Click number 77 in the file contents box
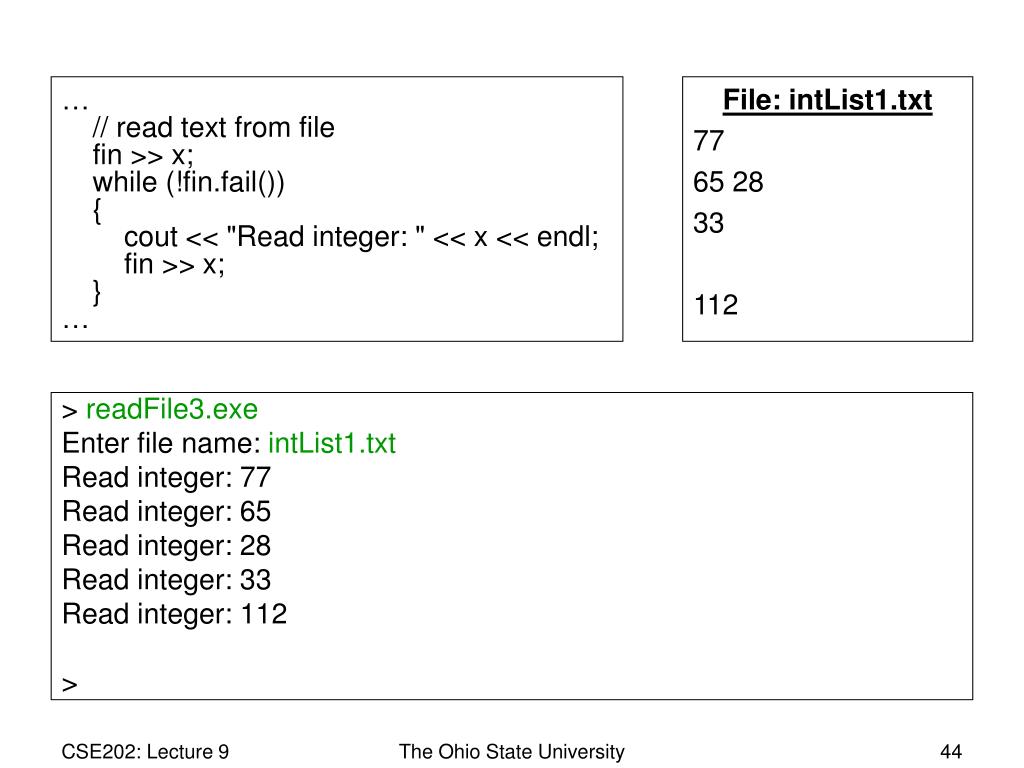The image size is (1024, 768). [709, 140]
